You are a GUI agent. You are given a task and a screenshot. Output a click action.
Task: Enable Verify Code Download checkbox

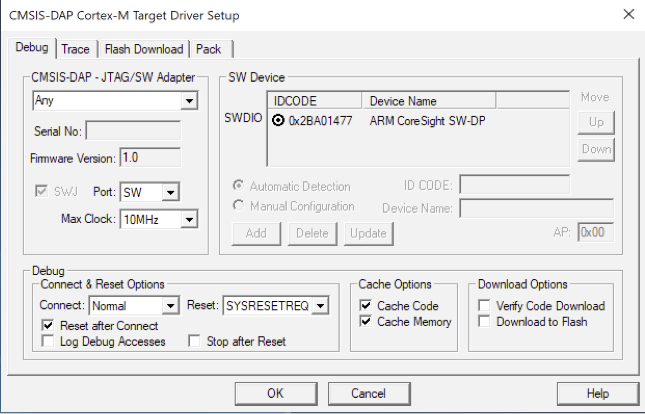(485, 306)
